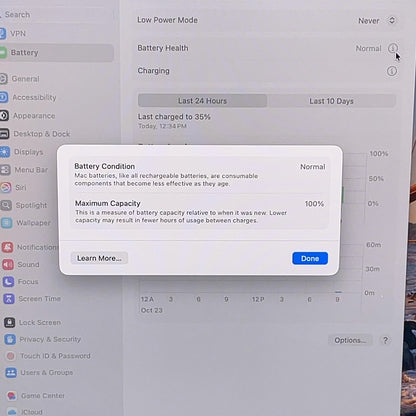
Task: Click the Siri sidebar icon
Action: [6, 188]
